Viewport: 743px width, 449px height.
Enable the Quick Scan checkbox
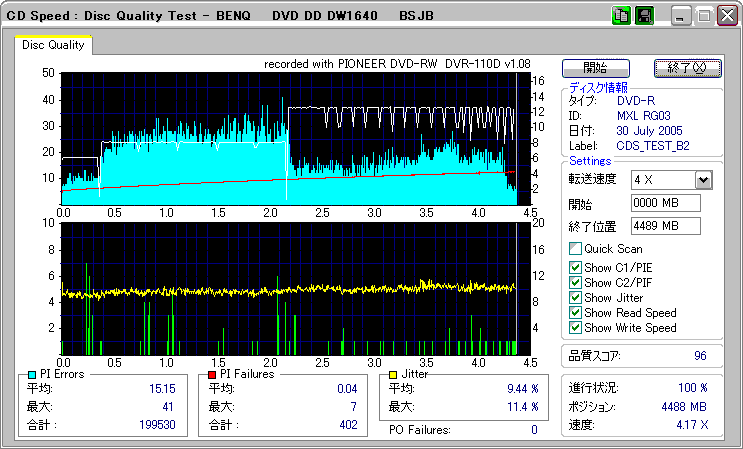pos(575,249)
